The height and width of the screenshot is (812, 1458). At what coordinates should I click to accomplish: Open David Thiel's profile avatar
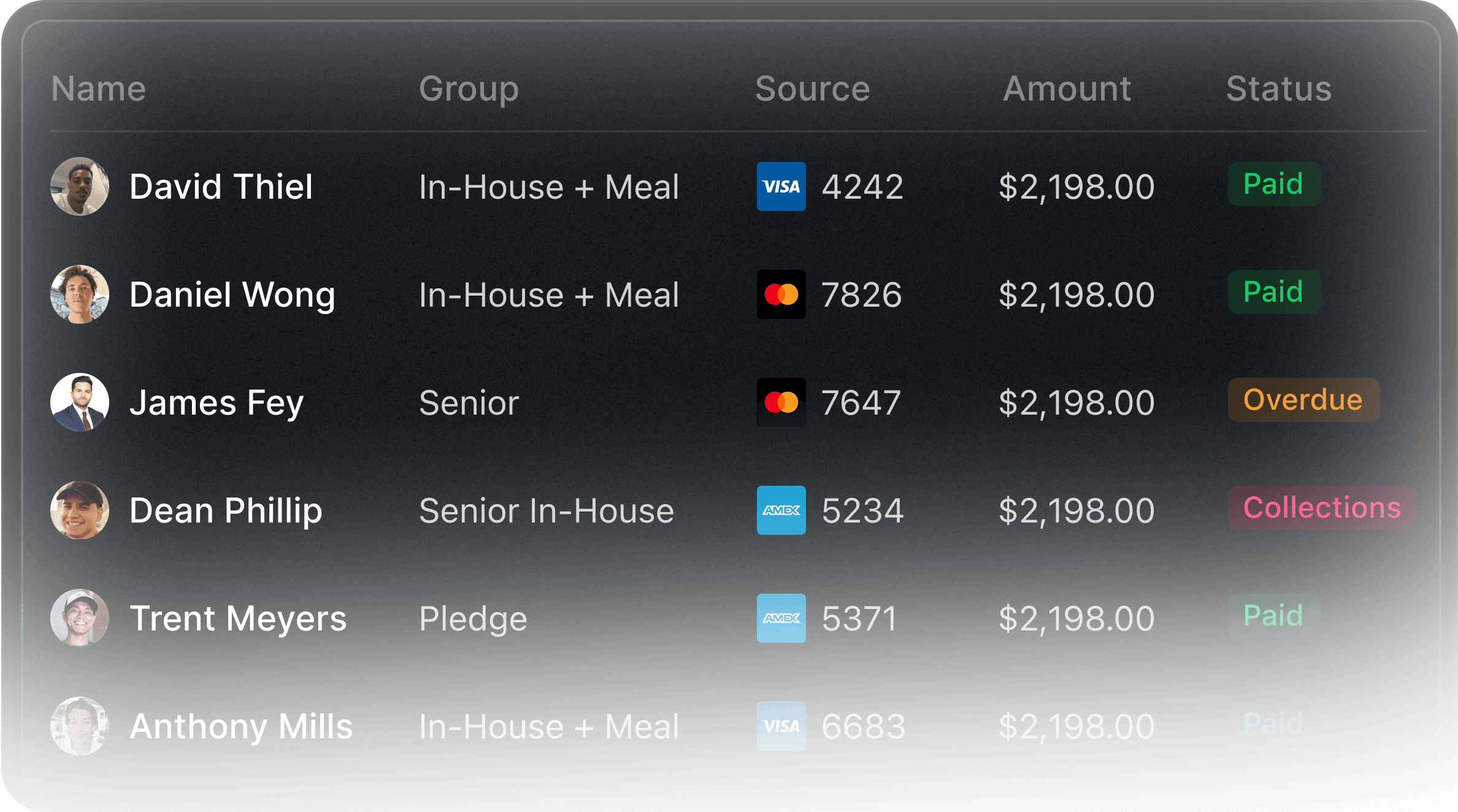pyautogui.click(x=80, y=186)
